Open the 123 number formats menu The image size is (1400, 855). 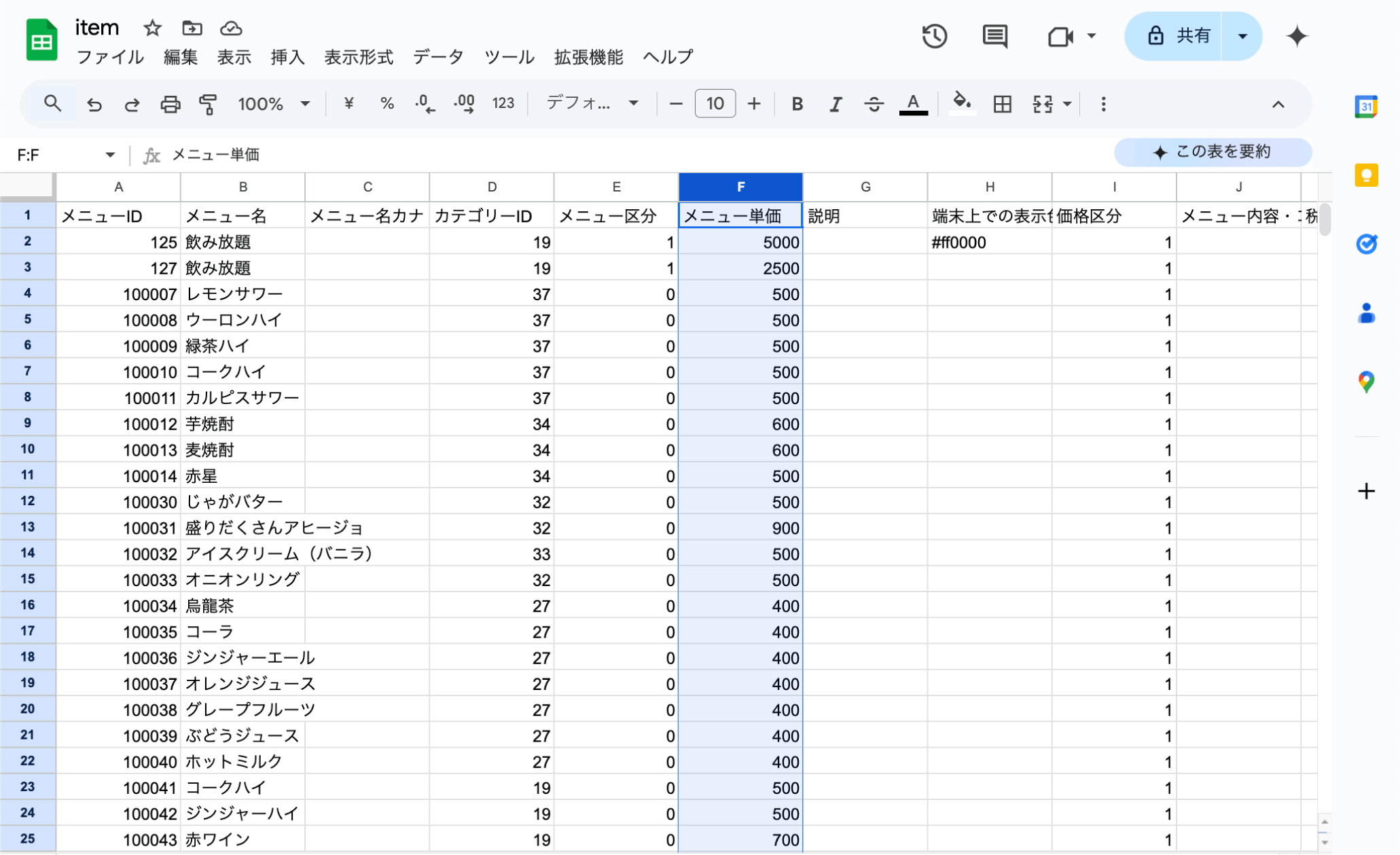[503, 103]
